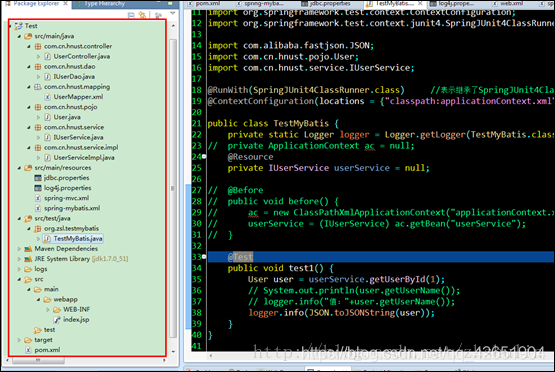Click the test folder icon
Image resolution: width=555 pixels, height=372 pixels.
[38, 330]
